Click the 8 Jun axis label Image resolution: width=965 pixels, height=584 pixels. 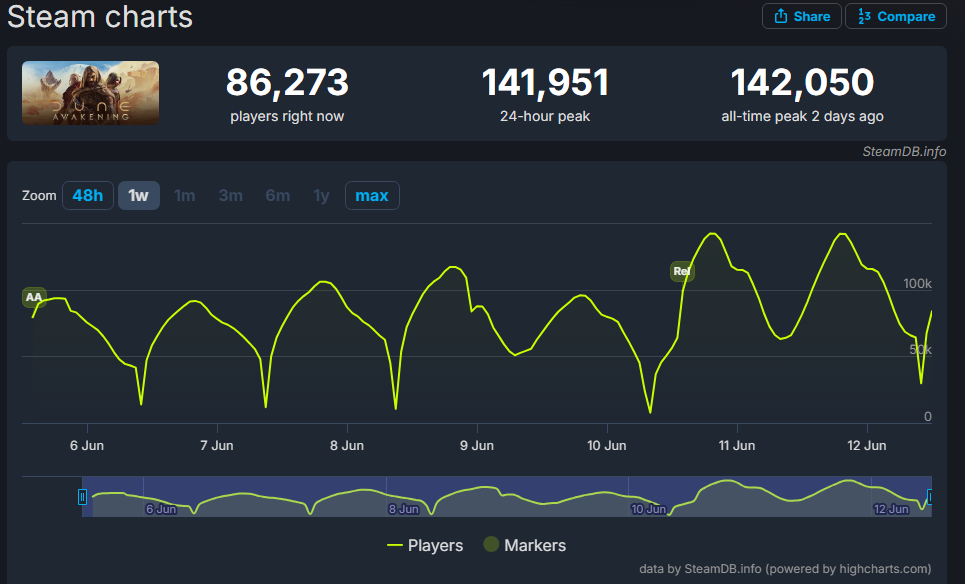347,446
